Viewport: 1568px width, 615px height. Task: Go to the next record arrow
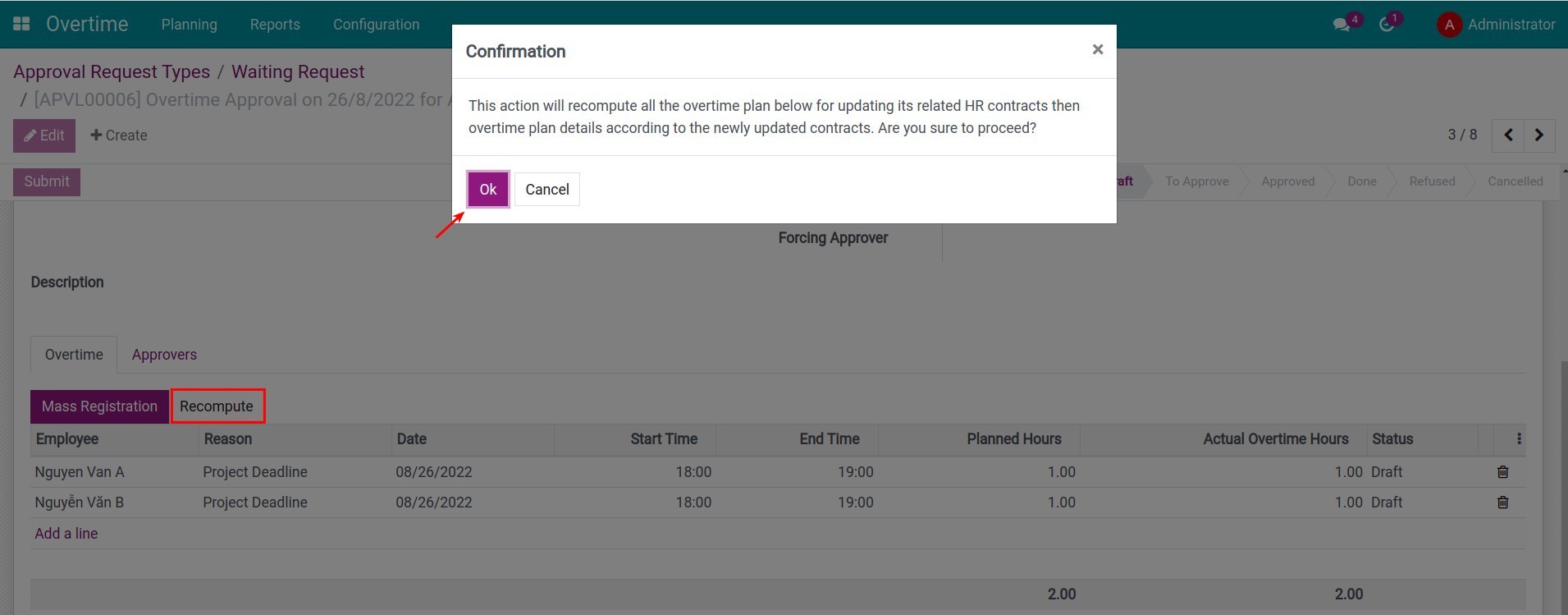tap(1538, 135)
